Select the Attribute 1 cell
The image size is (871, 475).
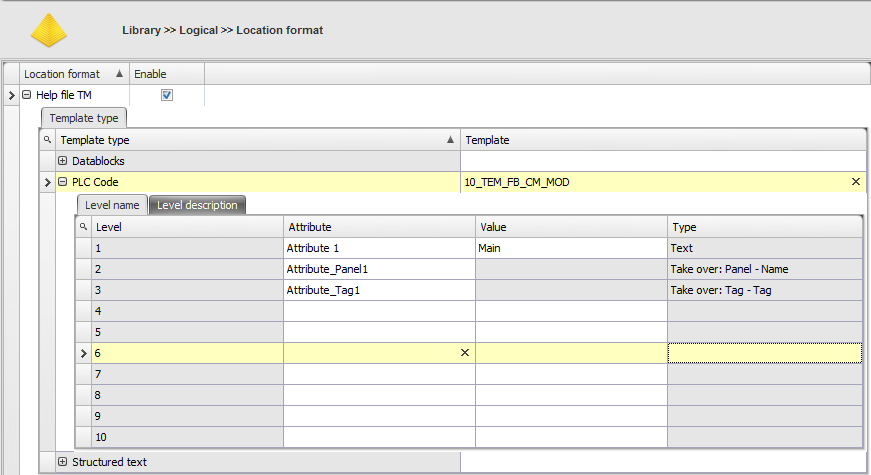coord(379,248)
